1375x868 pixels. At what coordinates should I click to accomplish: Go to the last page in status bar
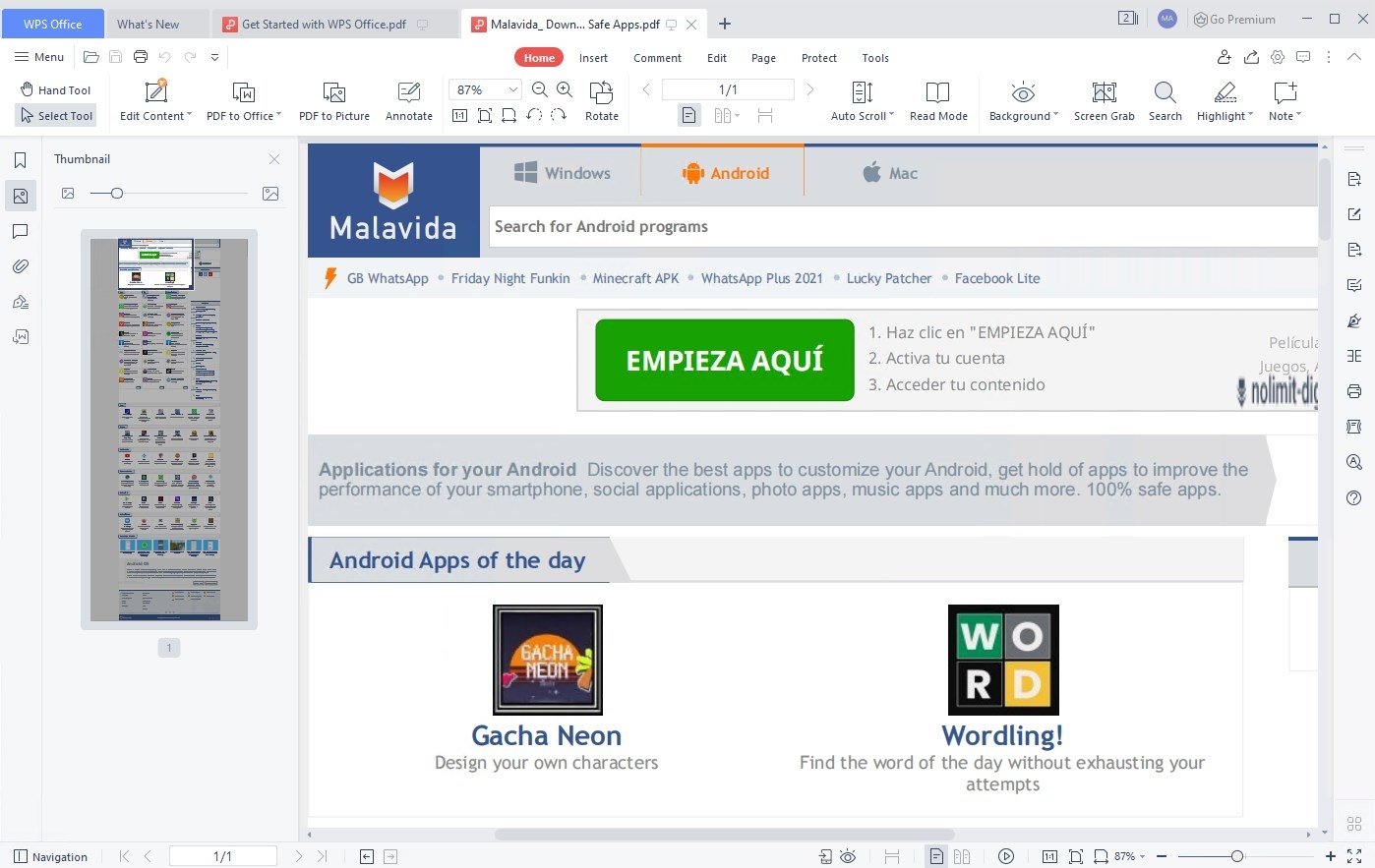(x=323, y=856)
